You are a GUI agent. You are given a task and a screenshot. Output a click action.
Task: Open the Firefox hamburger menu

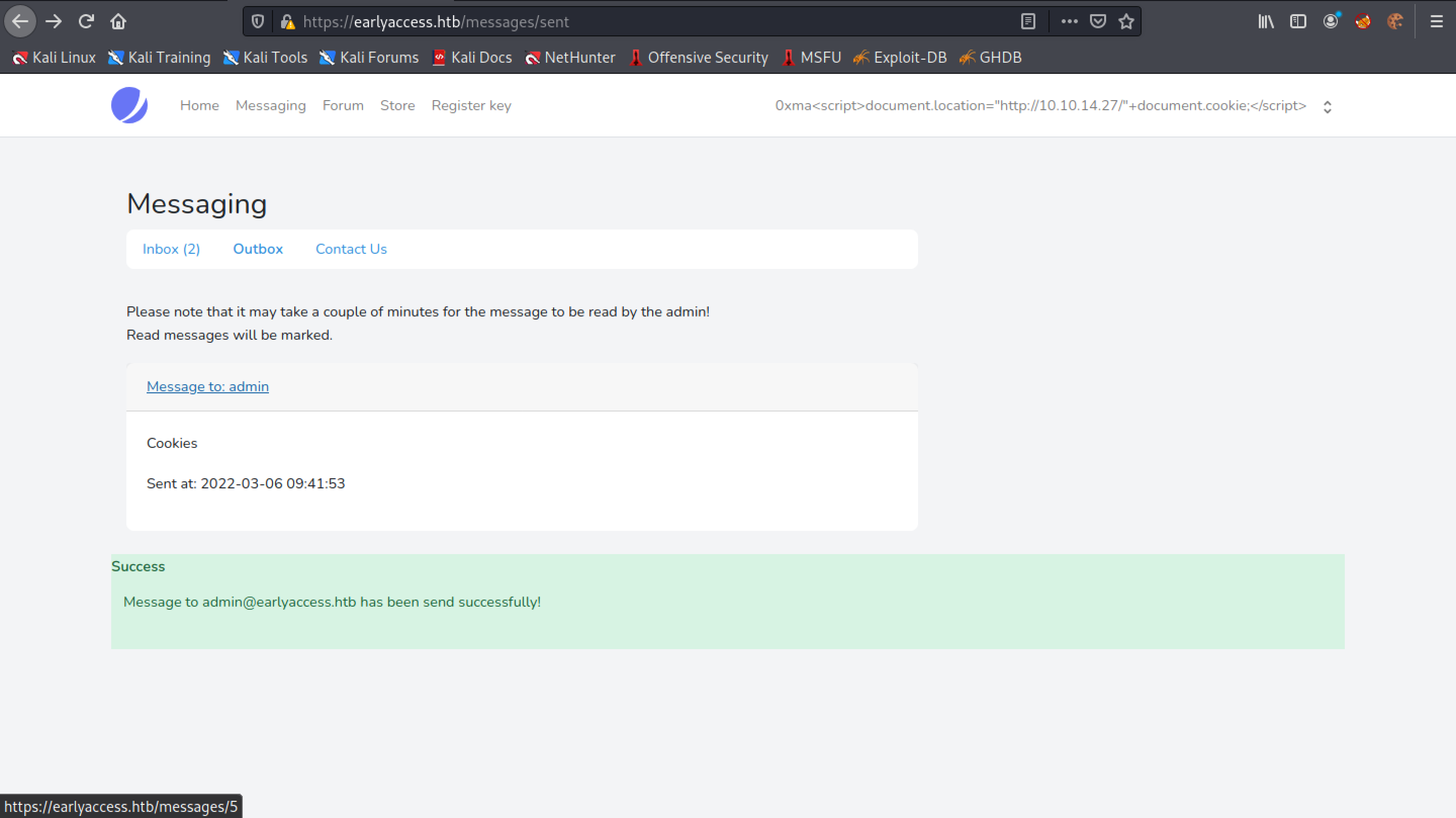pyautogui.click(x=1436, y=21)
